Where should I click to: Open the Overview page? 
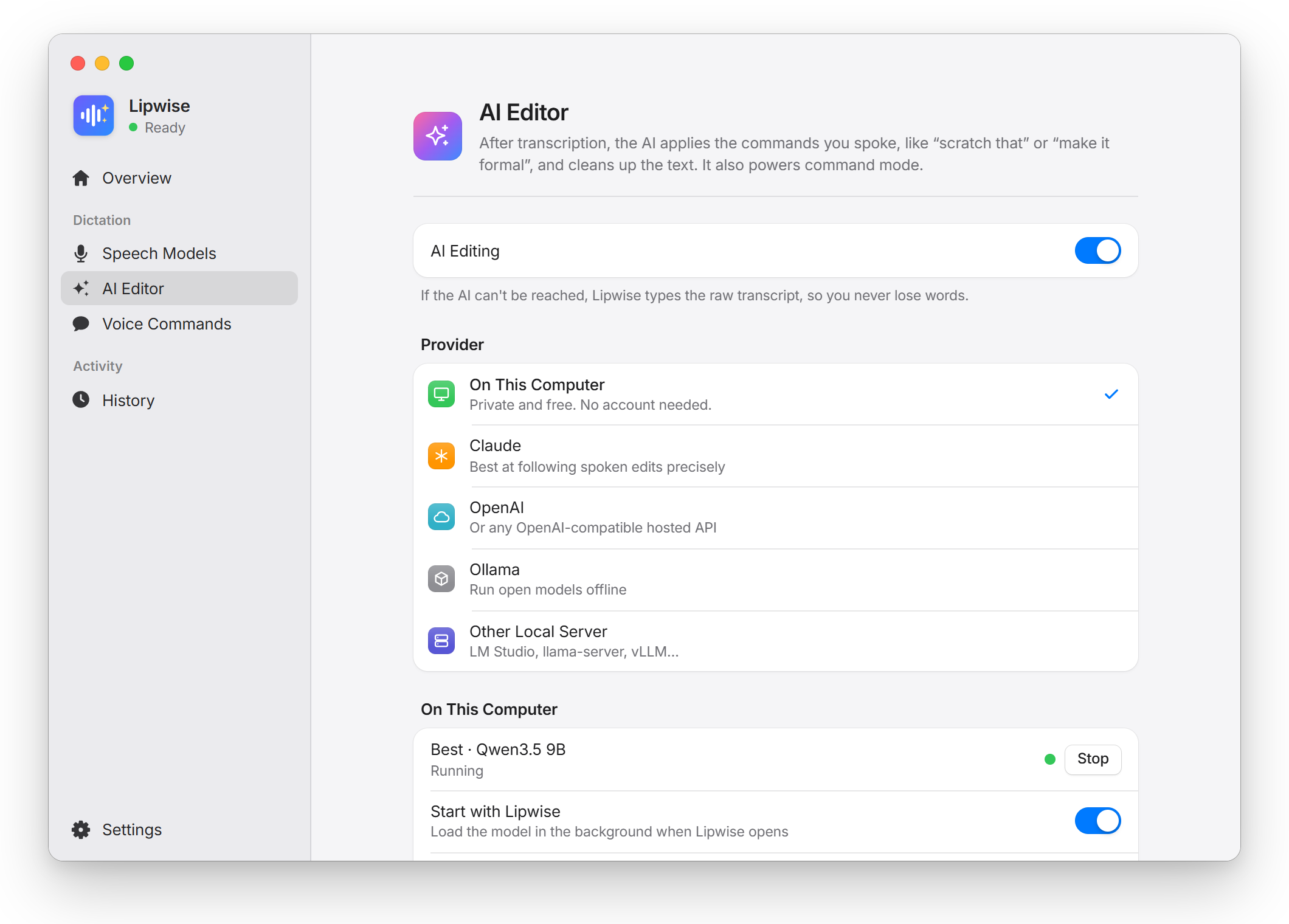coord(179,178)
